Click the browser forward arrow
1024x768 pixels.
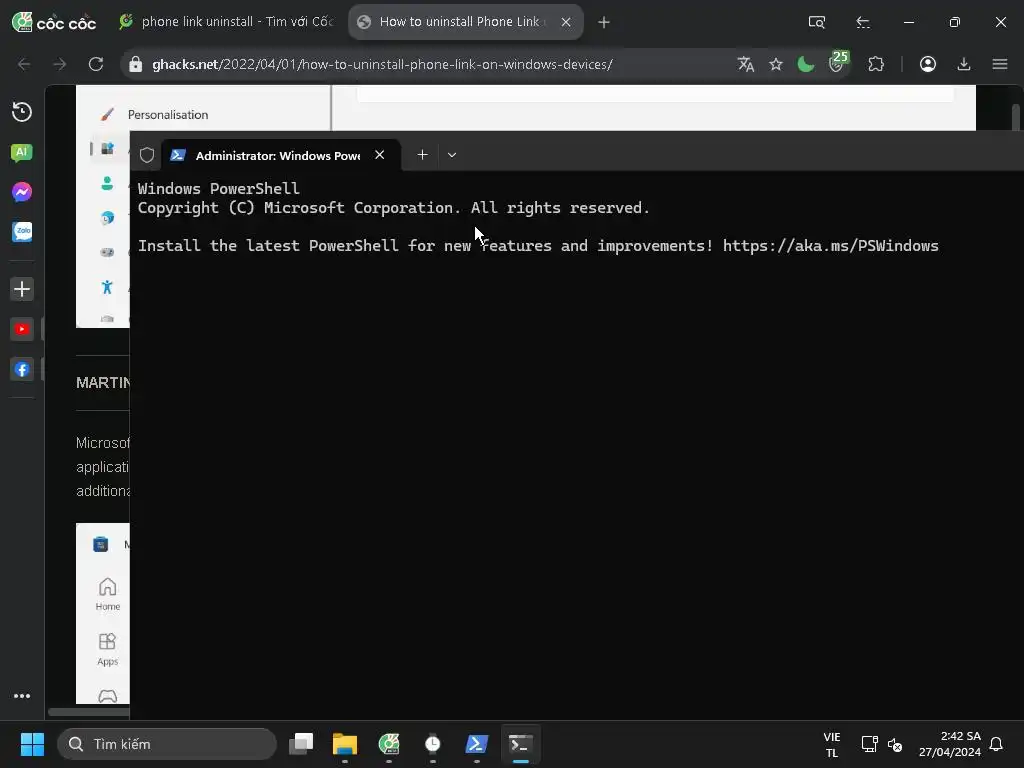[x=59, y=64]
